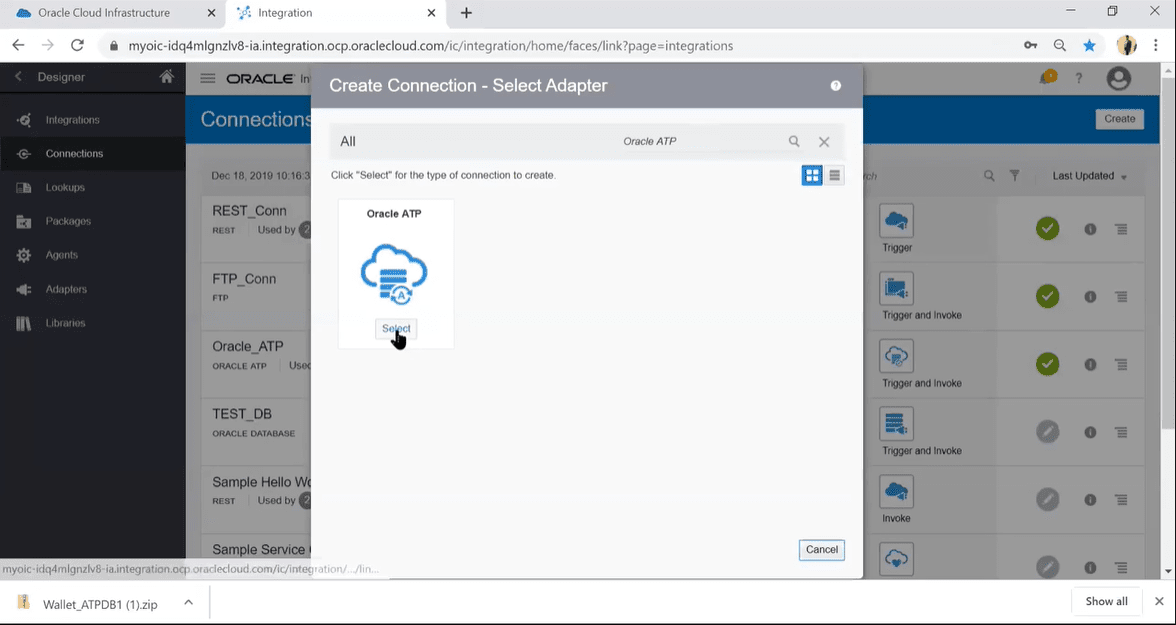Click Show all downloads
Image resolution: width=1176 pixels, height=625 pixels.
[1106, 602]
